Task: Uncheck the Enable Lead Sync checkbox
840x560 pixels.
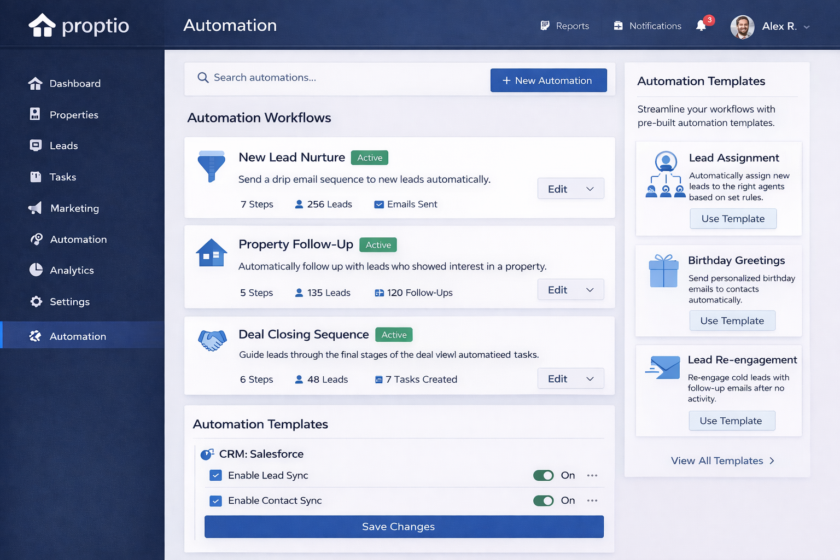Action: click(x=215, y=476)
